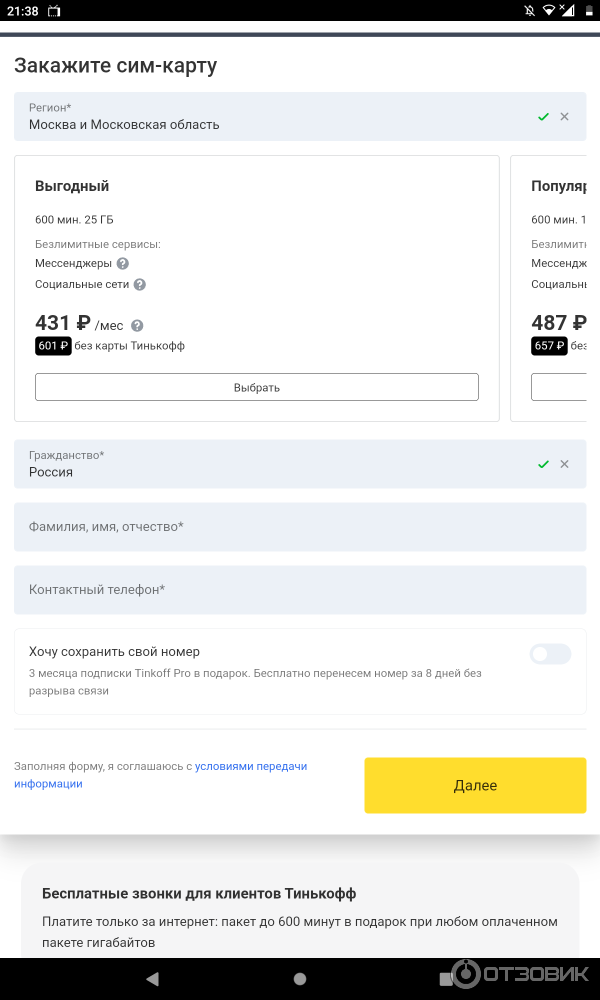Click the help icon next to Мессенджеры

(x=122, y=264)
